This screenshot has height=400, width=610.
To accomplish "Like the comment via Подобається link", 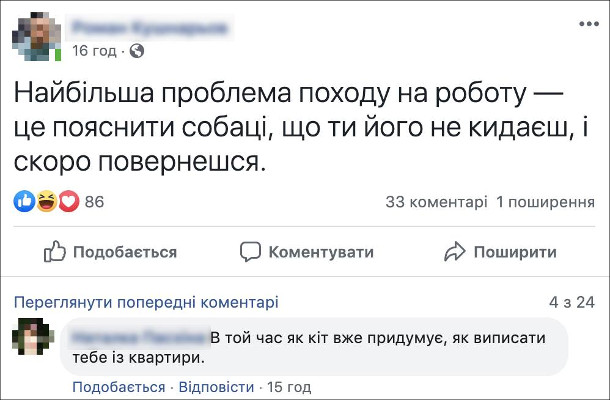I will pyautogui.click(x=118, y=386).
